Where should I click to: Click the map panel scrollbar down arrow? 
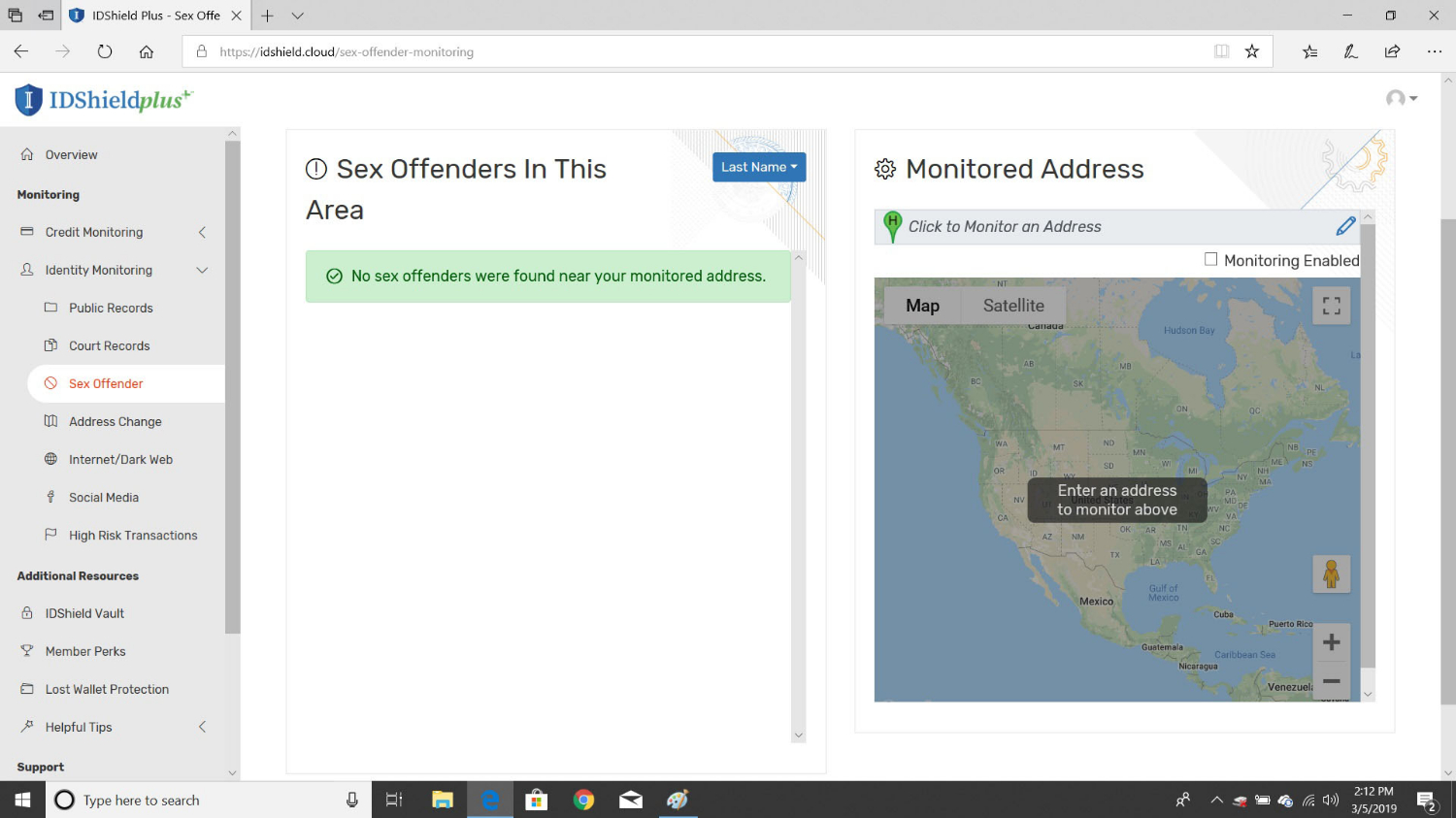pyautogui.click(x=1368, y=695)
